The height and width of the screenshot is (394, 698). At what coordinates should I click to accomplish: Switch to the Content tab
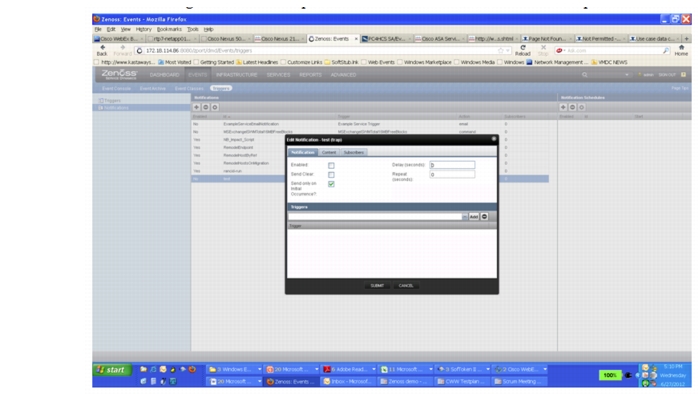(329, 152)
